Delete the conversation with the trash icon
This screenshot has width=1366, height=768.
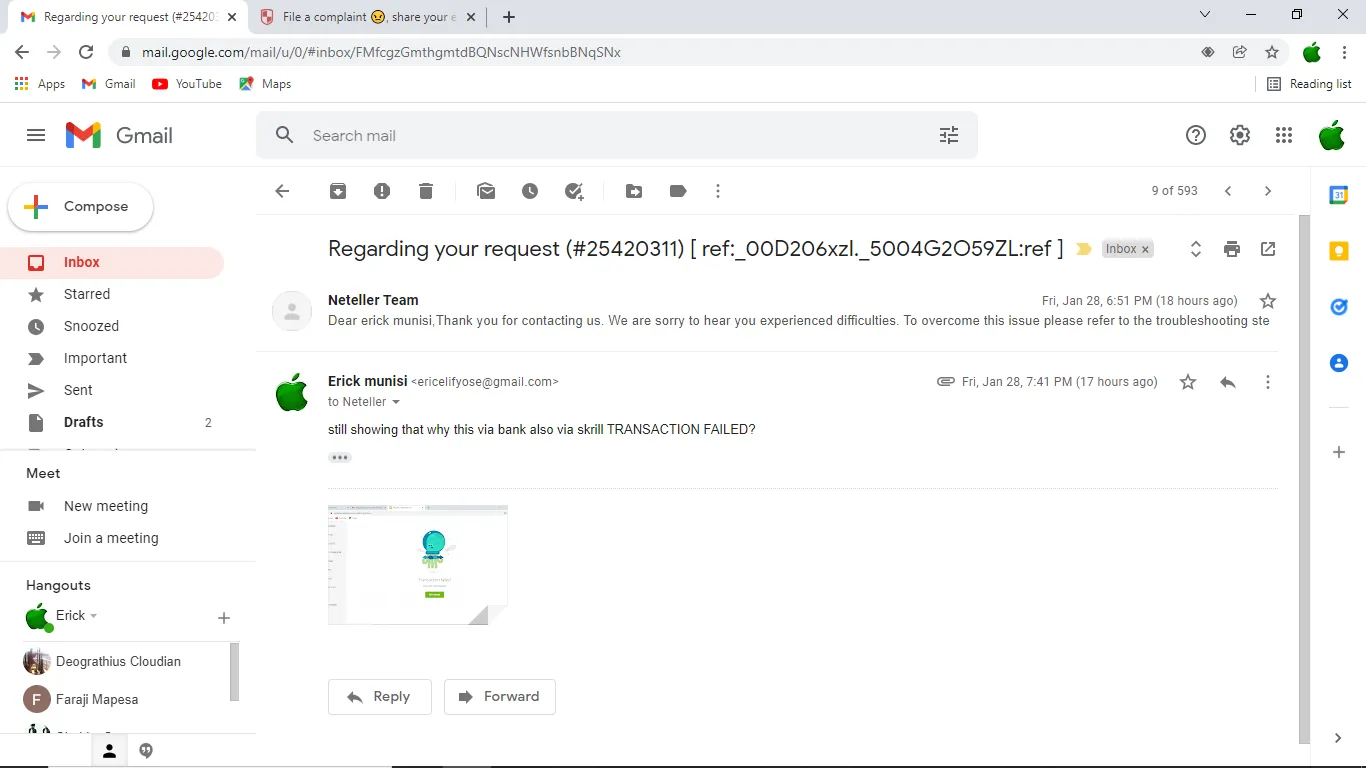(x=426, y=191)
